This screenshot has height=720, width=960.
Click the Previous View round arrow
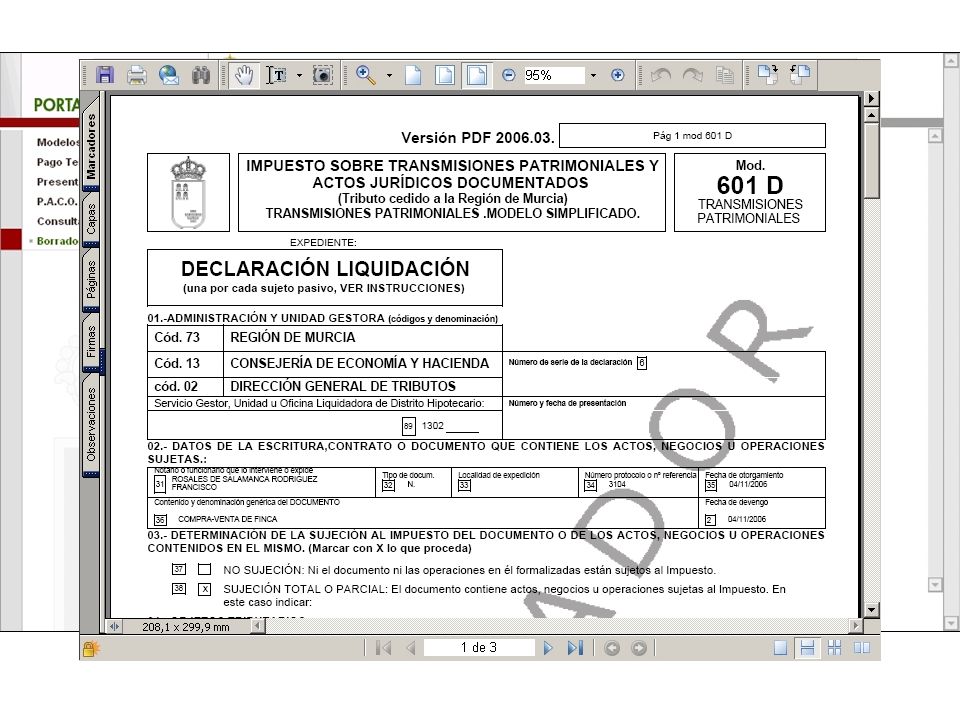click(x=612, y=648)
